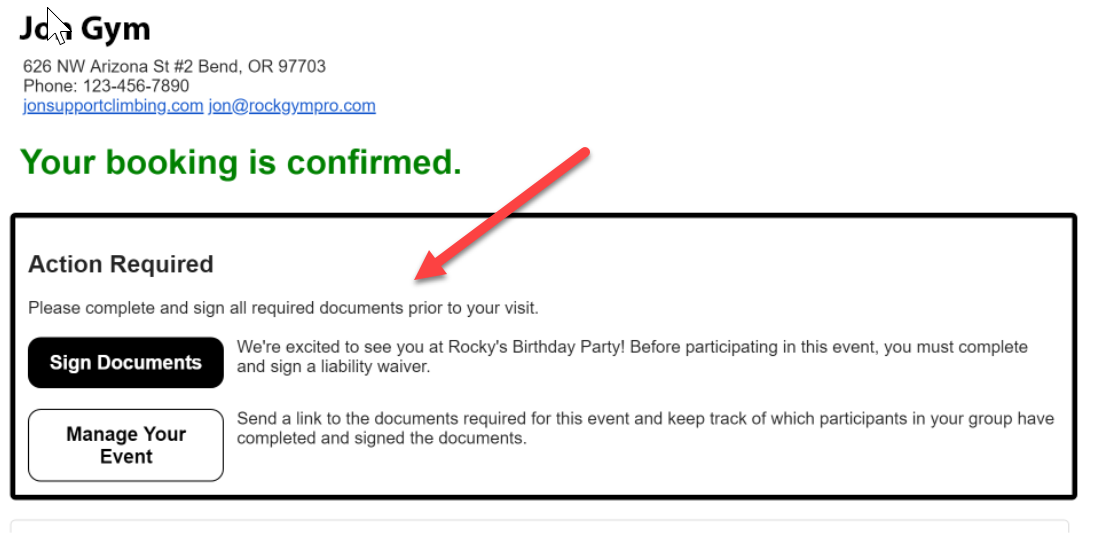The height and width of the screenshot is (535, 1096).
Task: Open the Manage Your Event button
Action: tap(126, 445)
